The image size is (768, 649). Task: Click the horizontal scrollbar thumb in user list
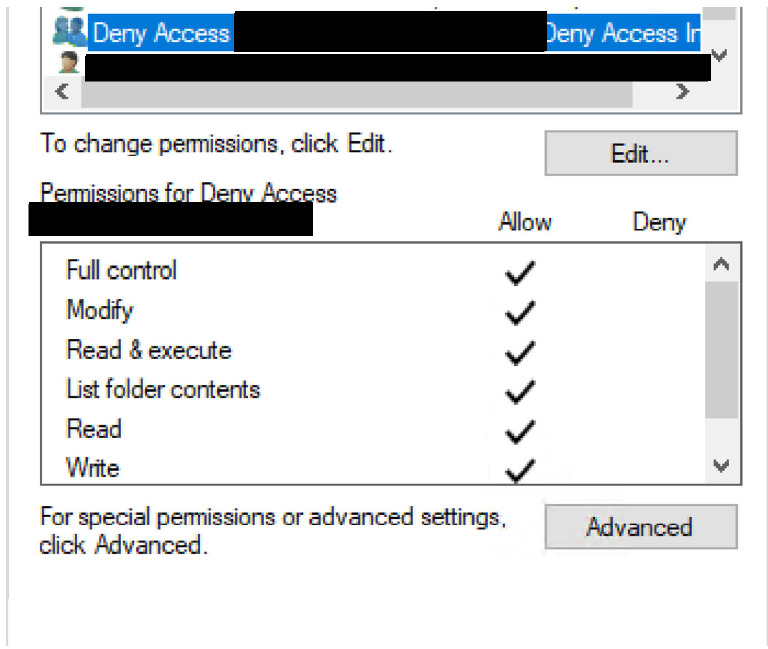355,93
